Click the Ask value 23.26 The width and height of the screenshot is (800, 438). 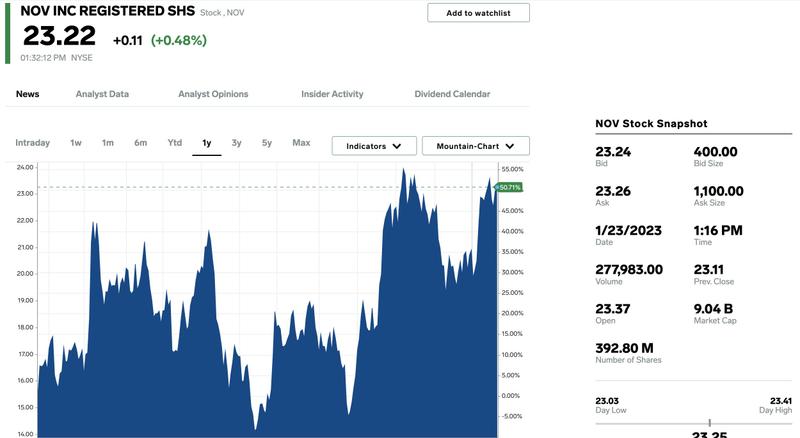(x=613, y=191)
